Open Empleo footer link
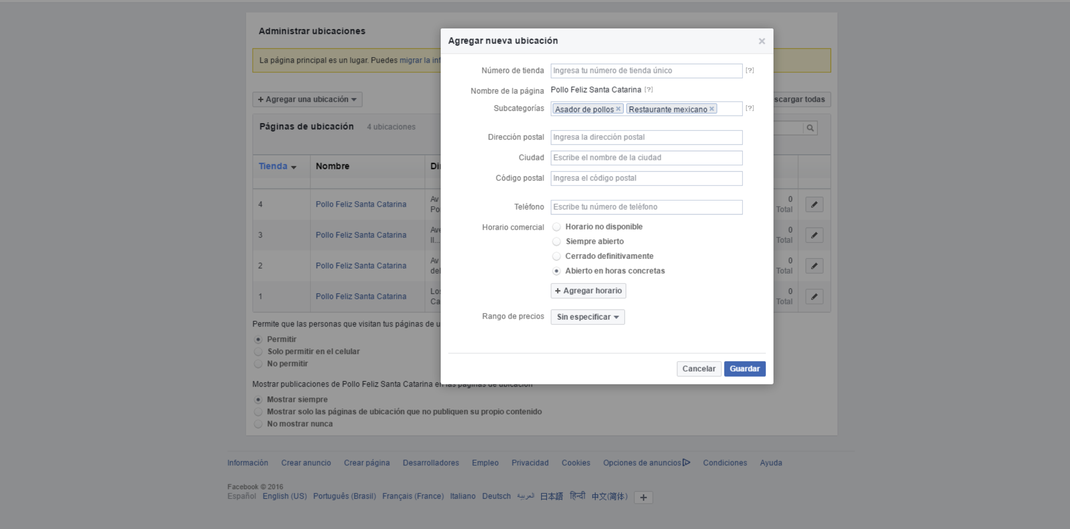The height and width of the screenshot is (529, 1070). (485, 463)
